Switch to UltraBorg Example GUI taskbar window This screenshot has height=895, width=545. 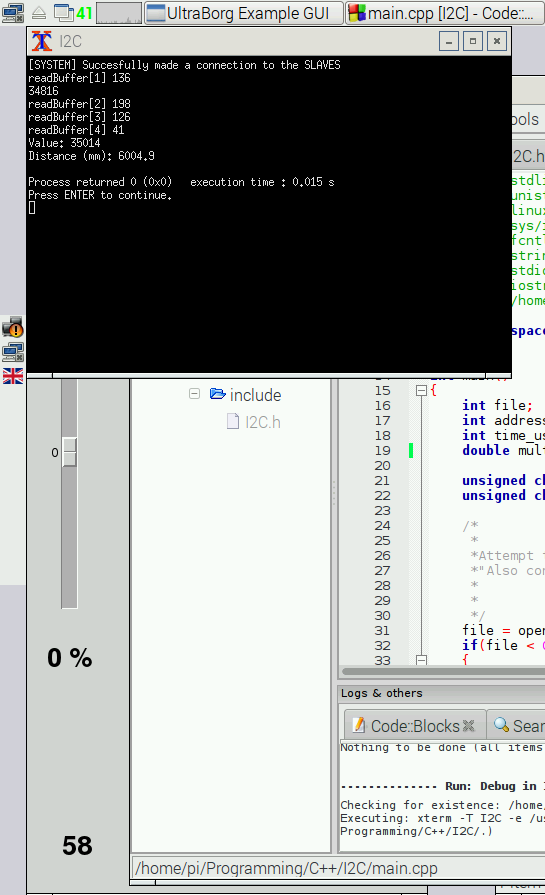click(x=244, y=13)
